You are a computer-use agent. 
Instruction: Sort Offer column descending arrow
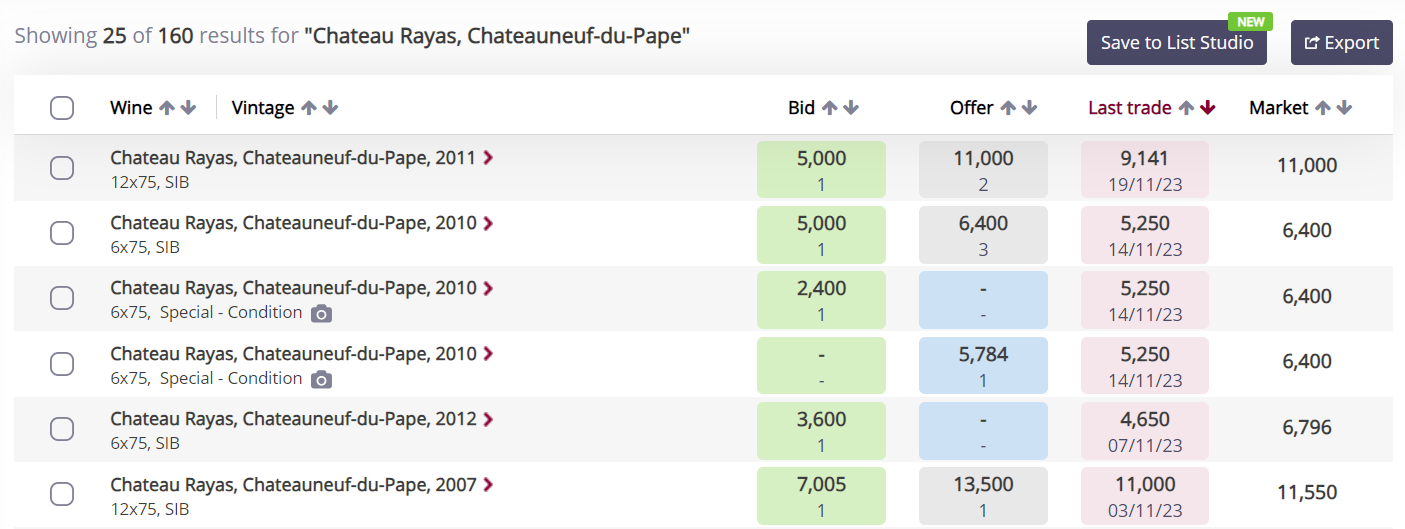[1030, 108]
